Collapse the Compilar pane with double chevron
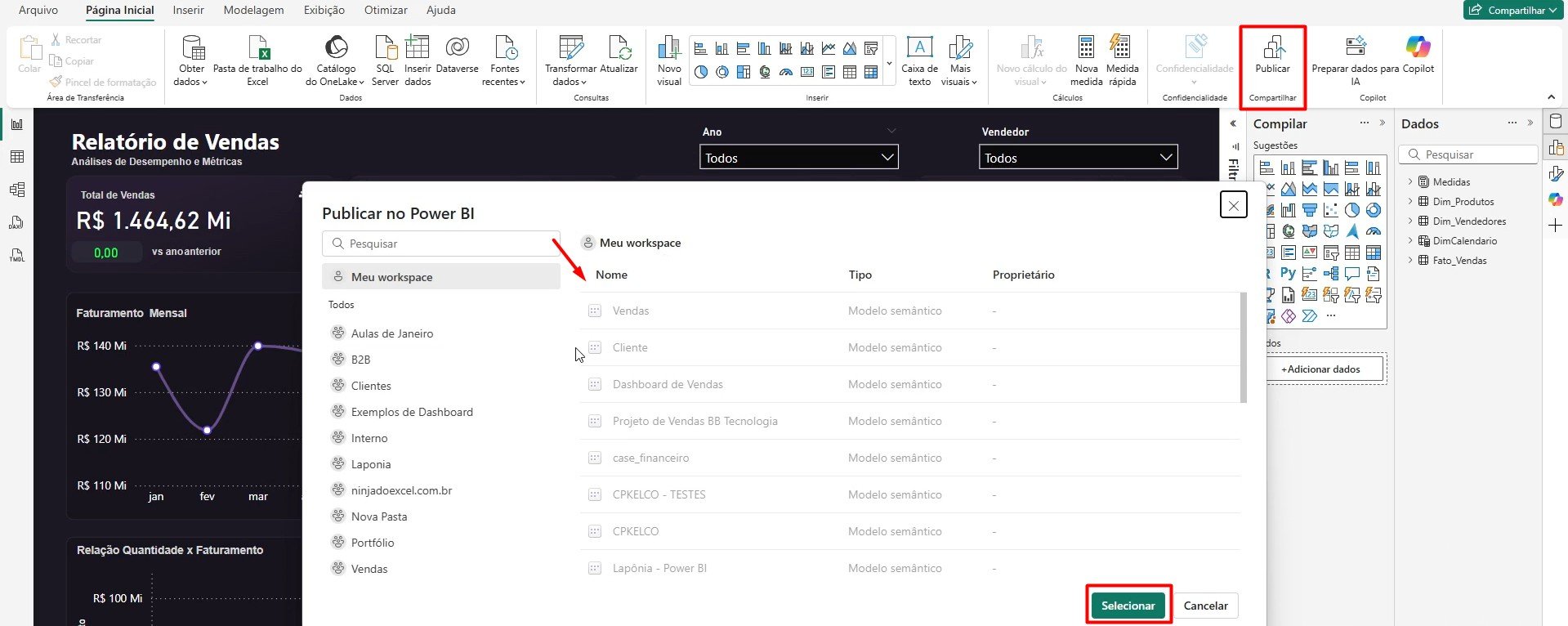Screen dimensions: 1568x626 pos(1382,123)
